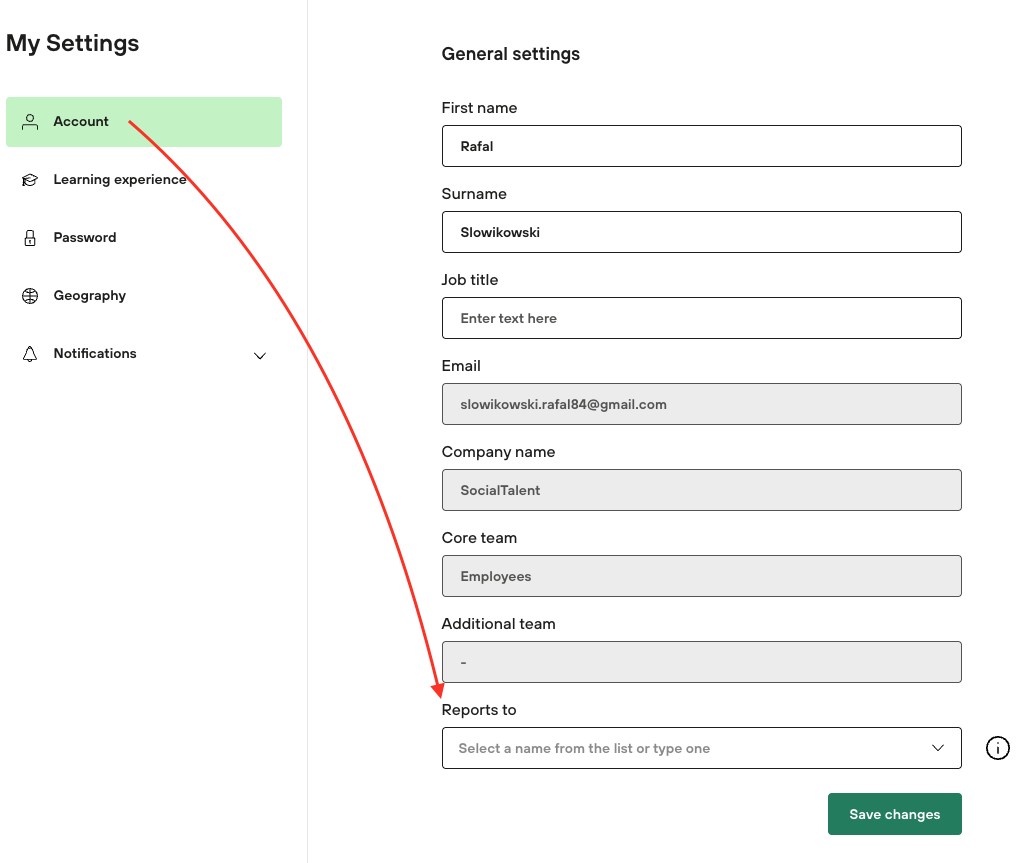
Task: Click the 'Select a name' placeholder text
Action: click(x=584, y=748)
